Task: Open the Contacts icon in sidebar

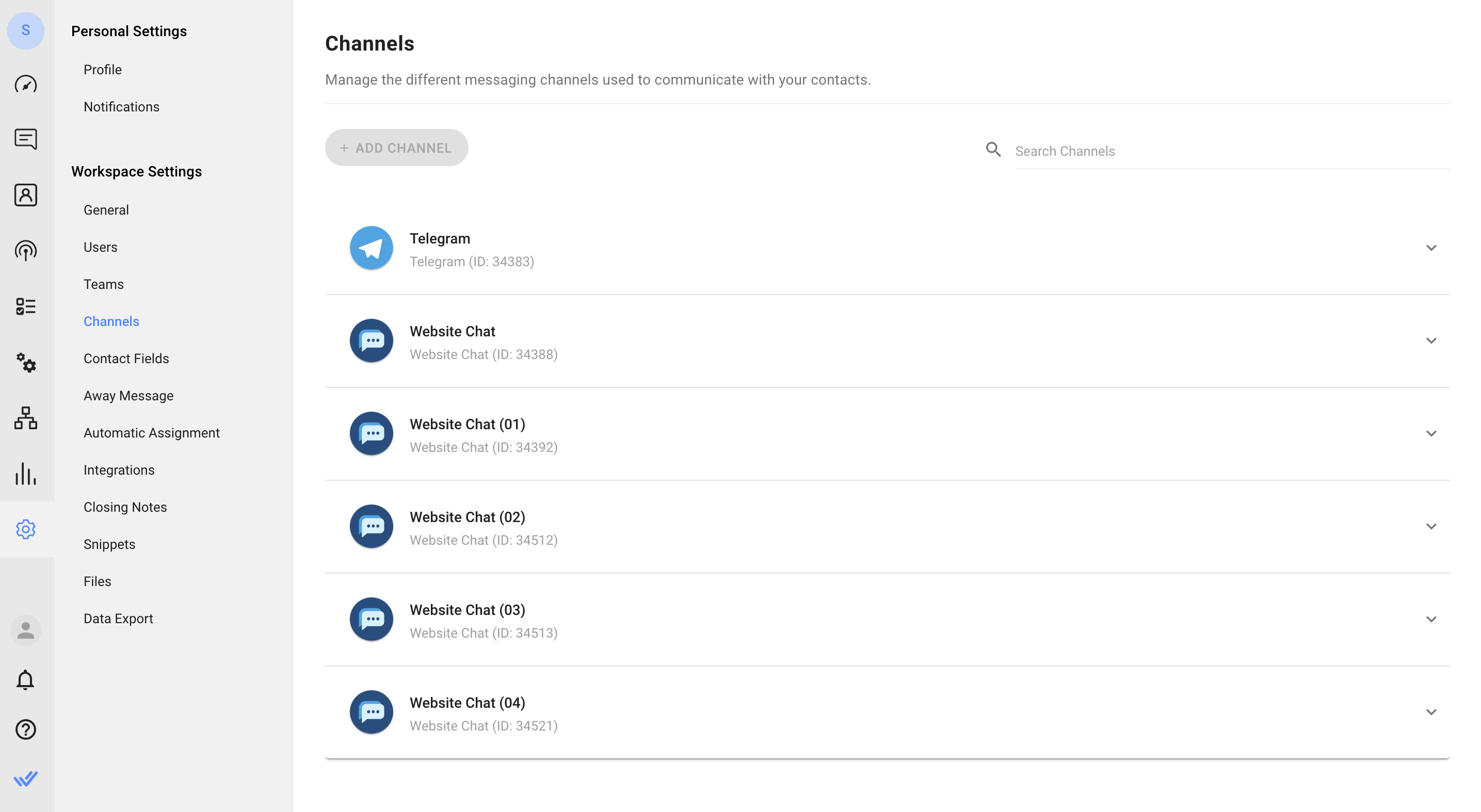Action: click(26, 196)
